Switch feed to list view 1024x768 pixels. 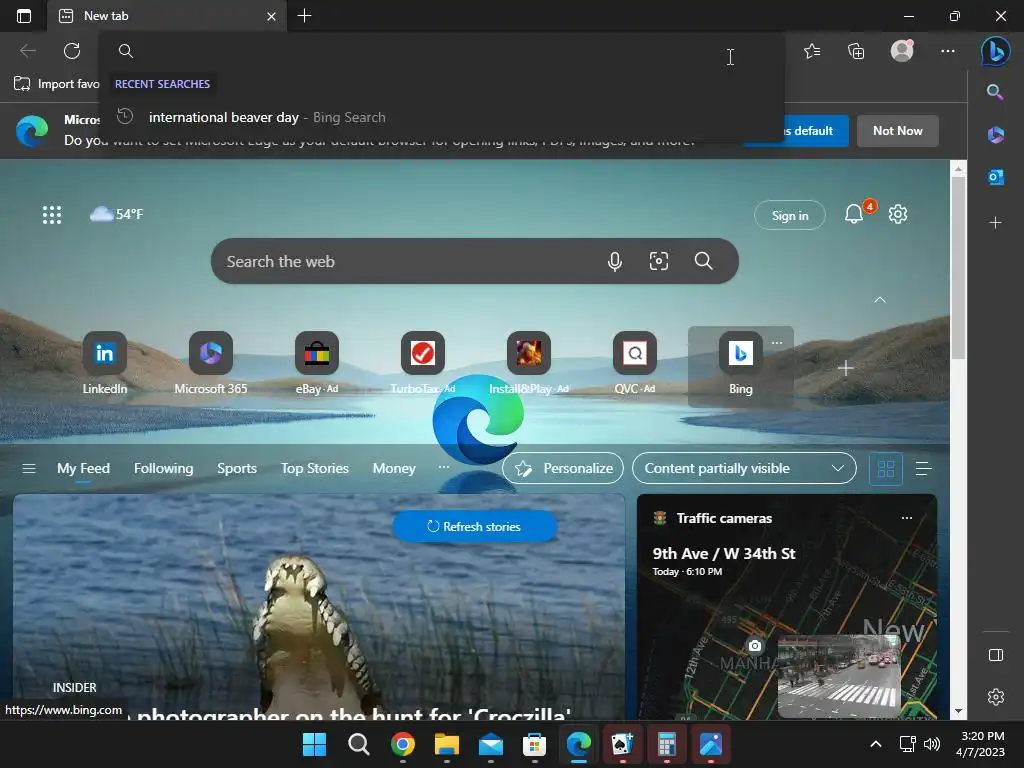coord(923,468)
